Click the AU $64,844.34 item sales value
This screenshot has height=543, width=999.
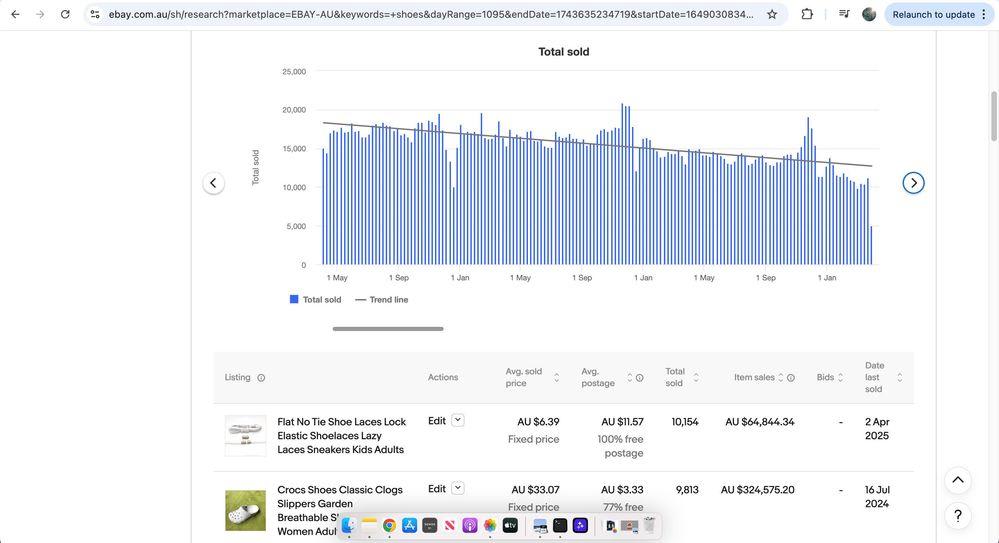pos(759,422)
